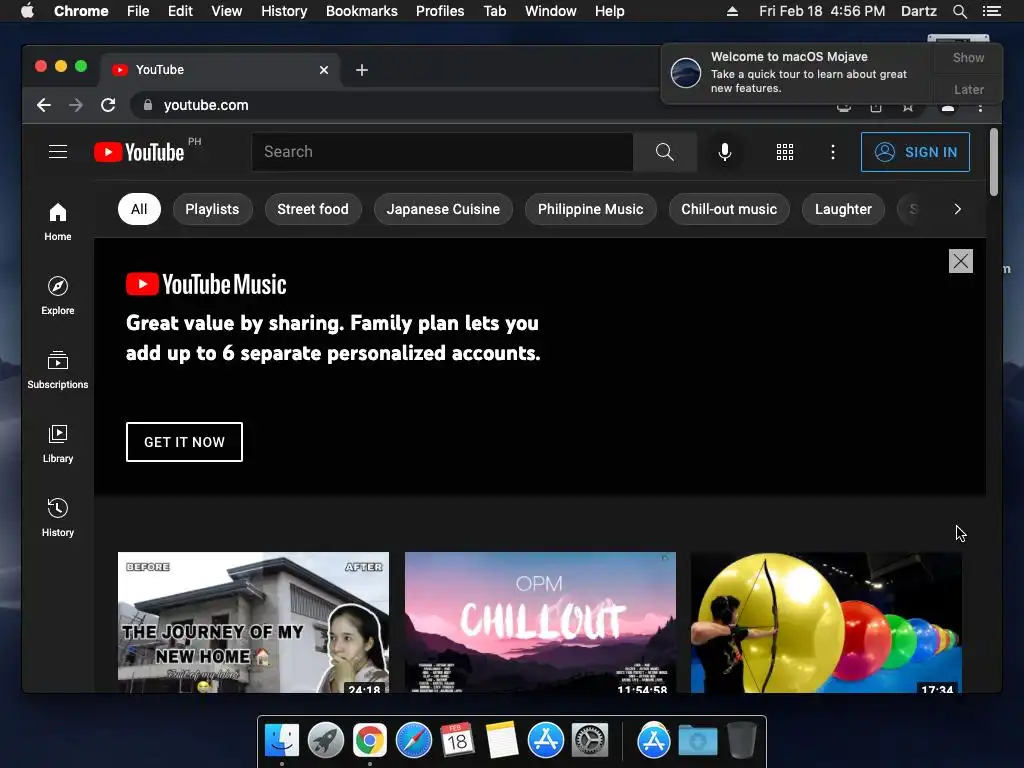Open Safari from the Dock
This screenshot has width=1024, height=768.
click(x=413, y=741)
